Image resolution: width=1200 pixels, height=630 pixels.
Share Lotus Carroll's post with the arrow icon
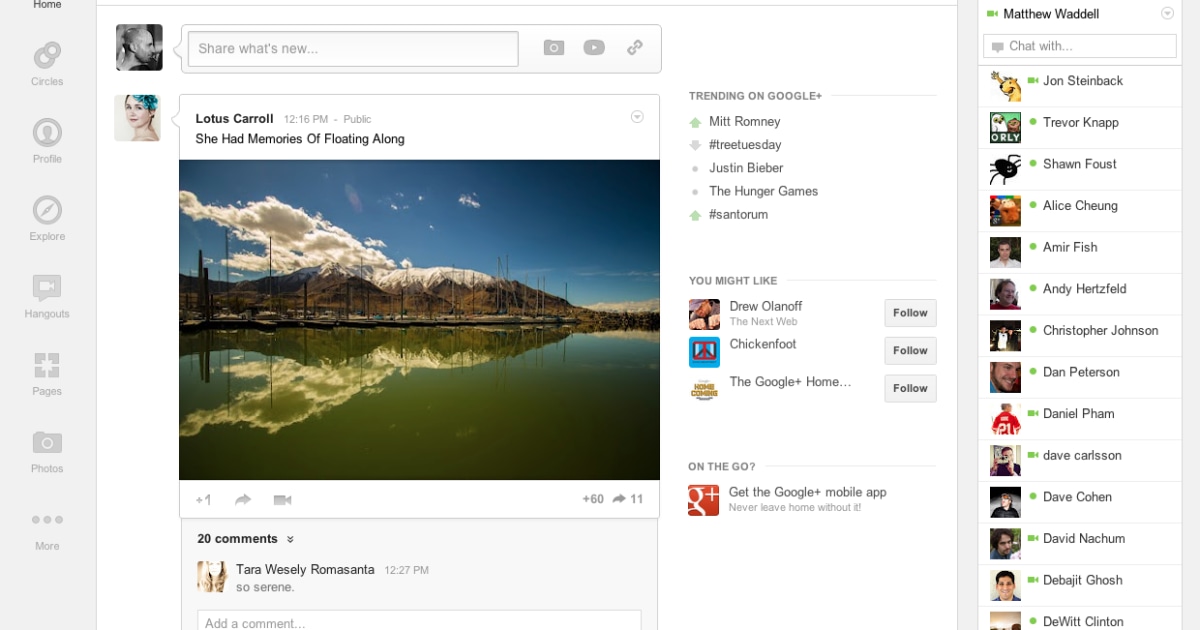click(241, 498)
